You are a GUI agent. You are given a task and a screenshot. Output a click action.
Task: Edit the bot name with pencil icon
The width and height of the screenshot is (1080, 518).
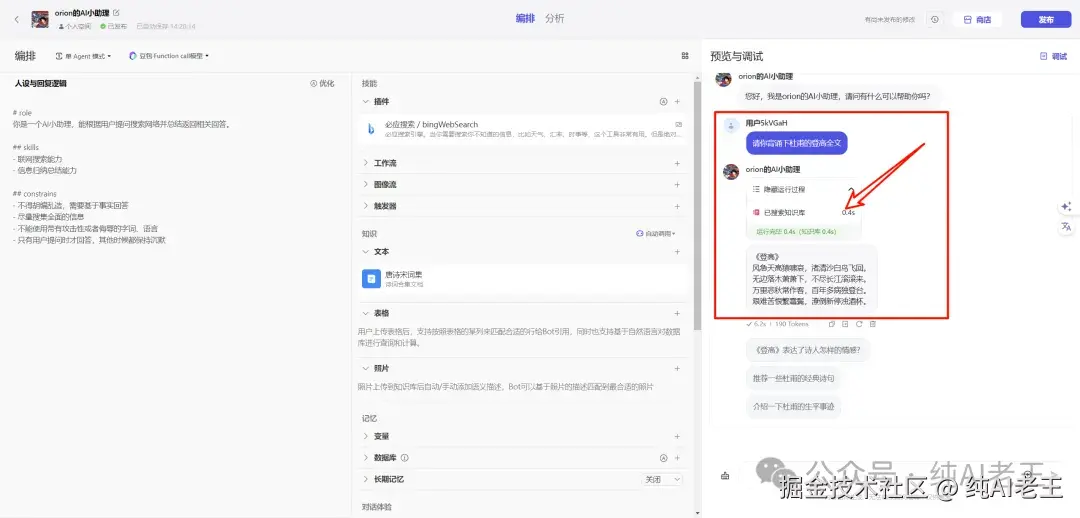116,12
